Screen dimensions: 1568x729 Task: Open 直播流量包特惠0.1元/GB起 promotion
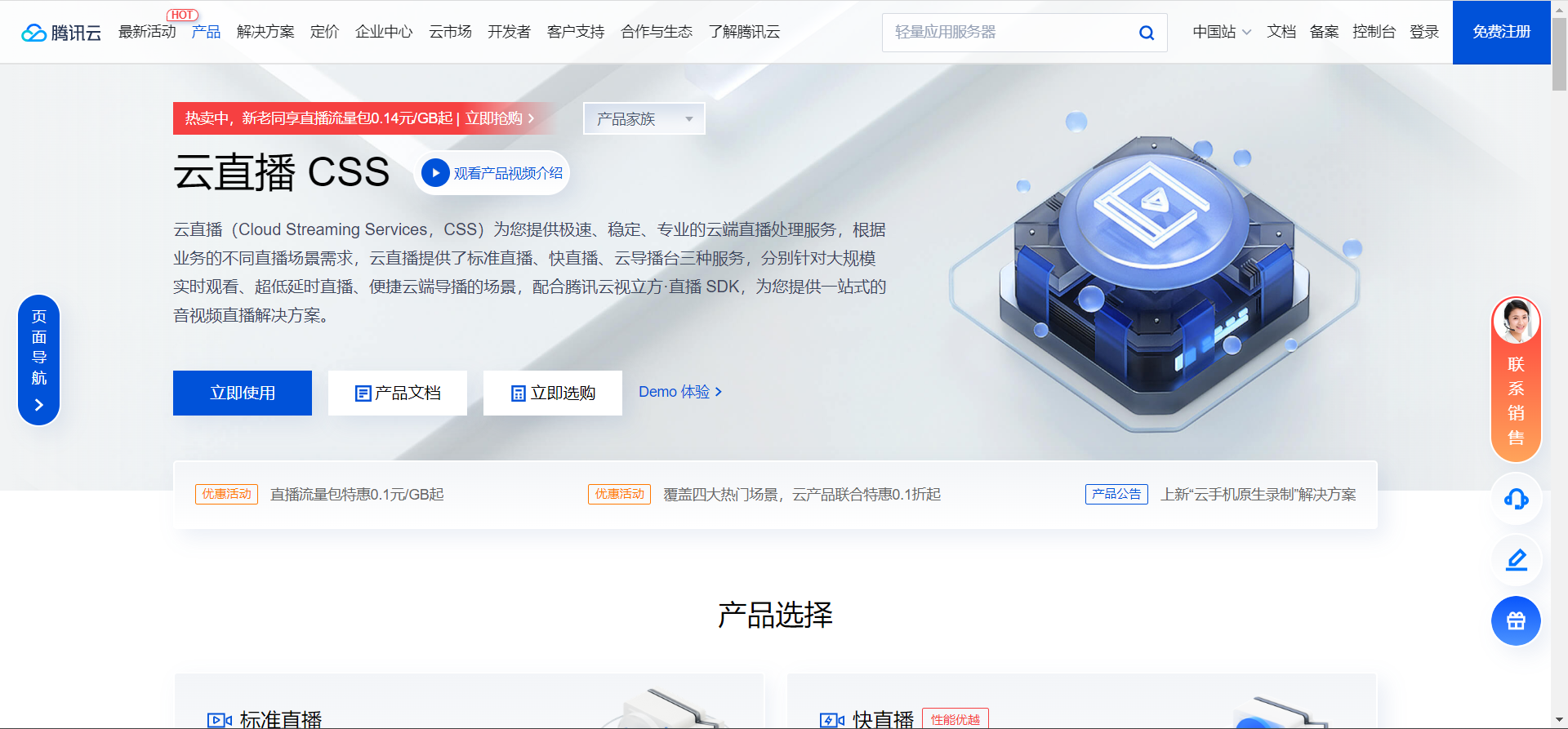click(x=357, y=495)
